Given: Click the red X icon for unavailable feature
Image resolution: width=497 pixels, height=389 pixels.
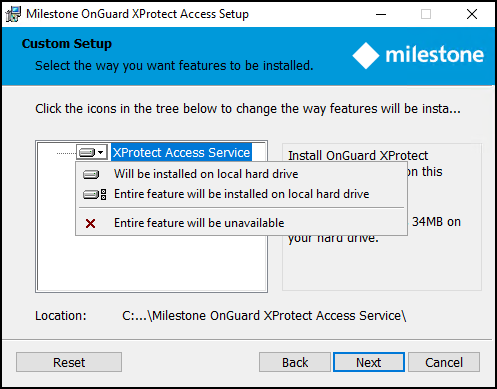Looking at the screenshot, I should tap(90, 223).
